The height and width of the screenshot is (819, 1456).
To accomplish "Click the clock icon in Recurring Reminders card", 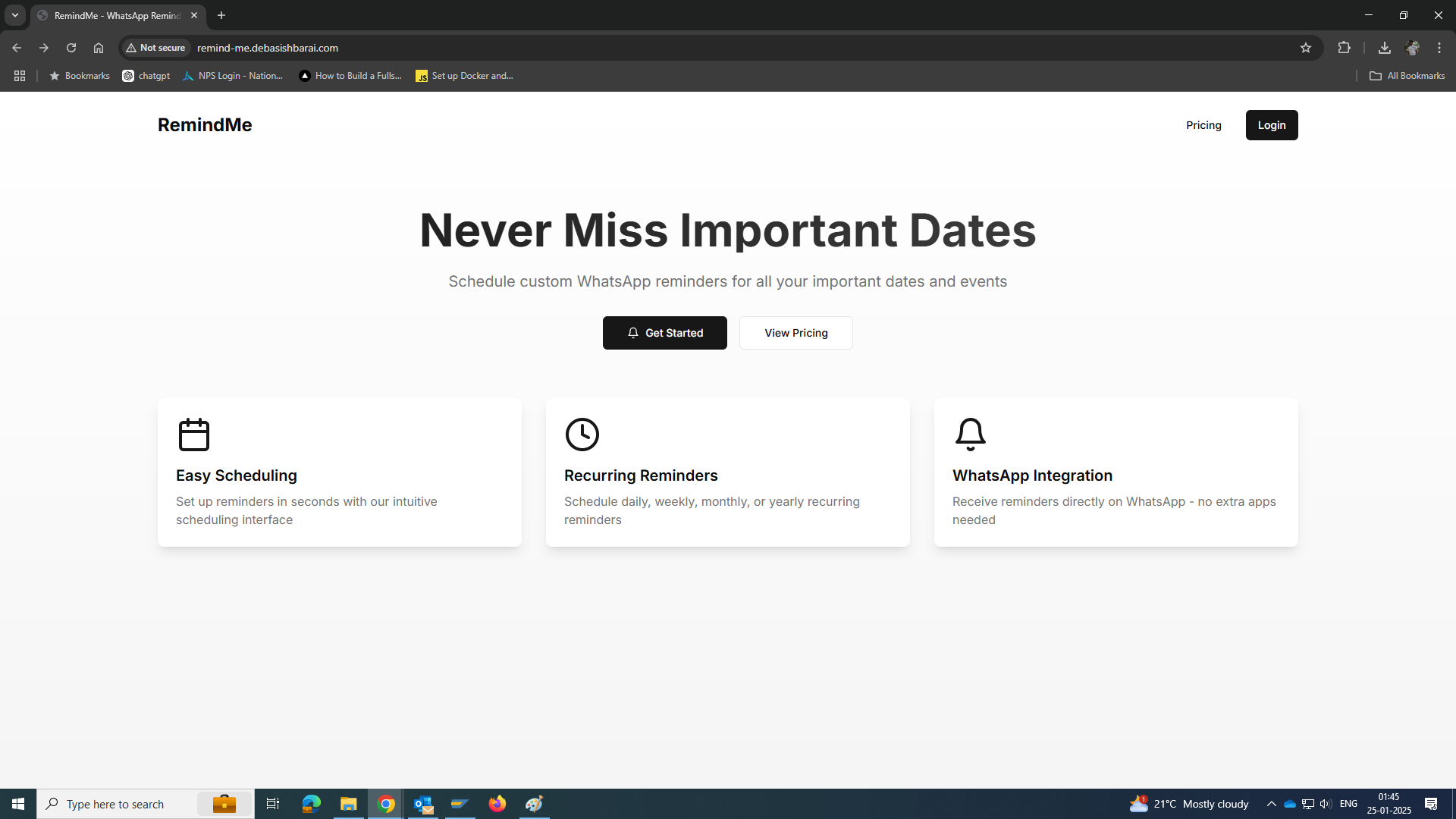I will click(x=582, y=435).
